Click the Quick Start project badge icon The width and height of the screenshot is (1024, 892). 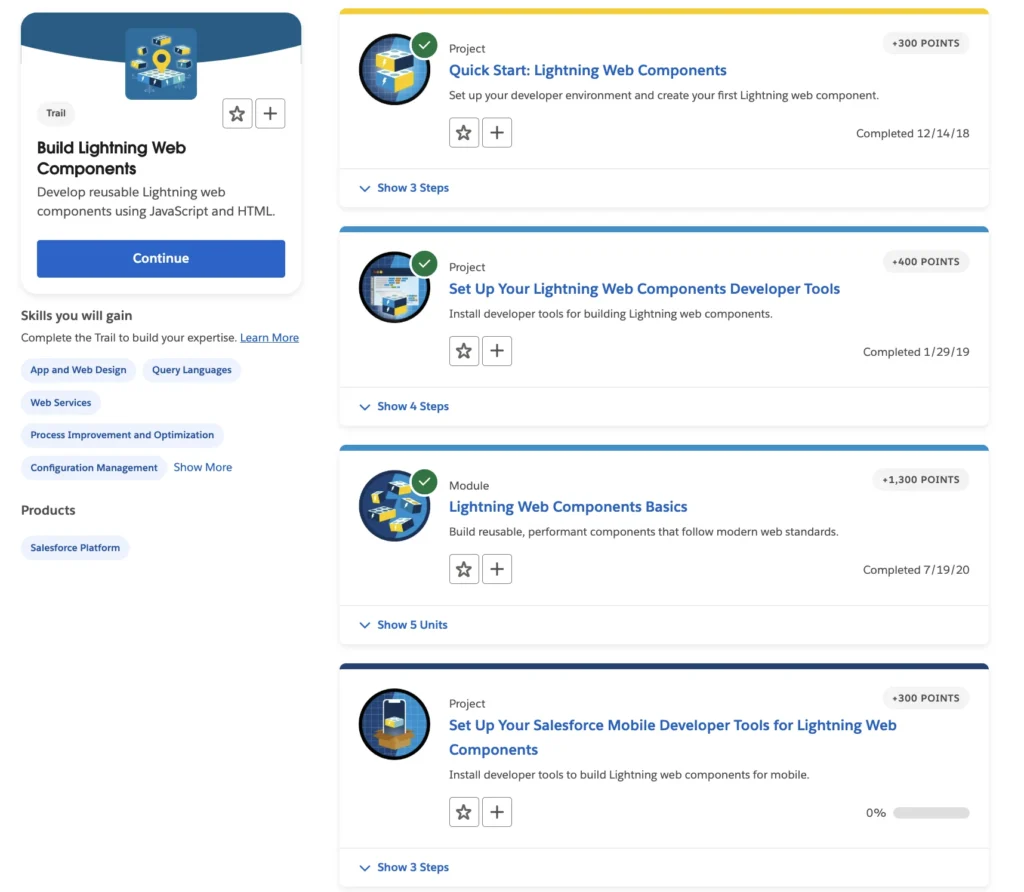click(394, 70)
